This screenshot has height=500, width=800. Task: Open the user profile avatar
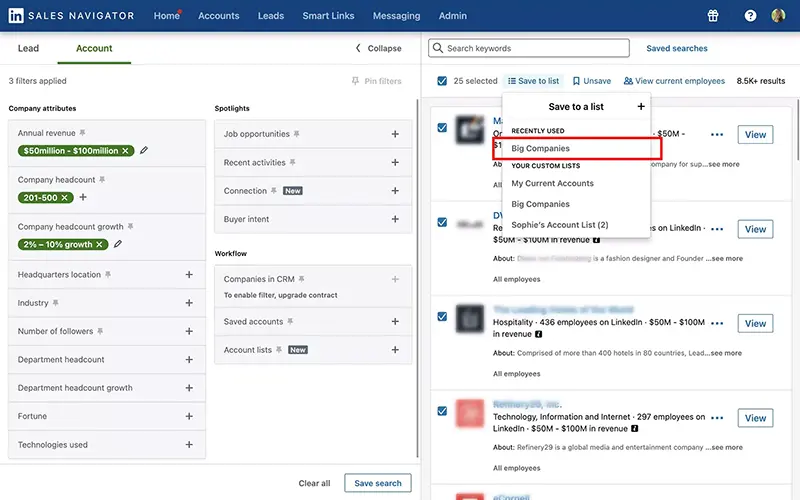(778, 15)
